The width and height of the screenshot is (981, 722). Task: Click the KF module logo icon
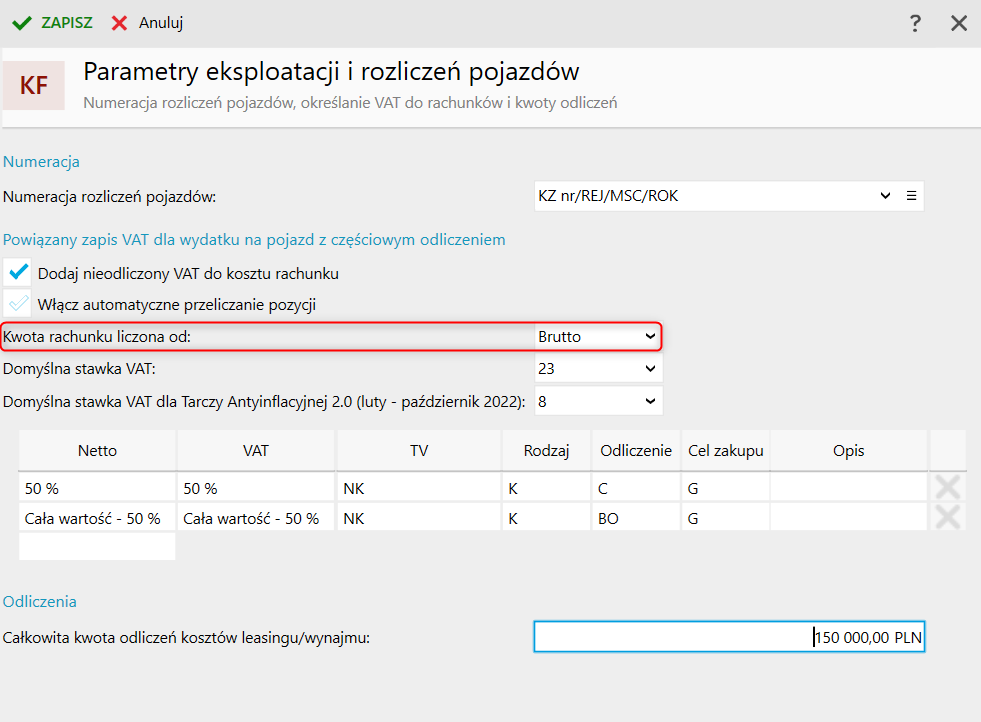coord(34,86)
